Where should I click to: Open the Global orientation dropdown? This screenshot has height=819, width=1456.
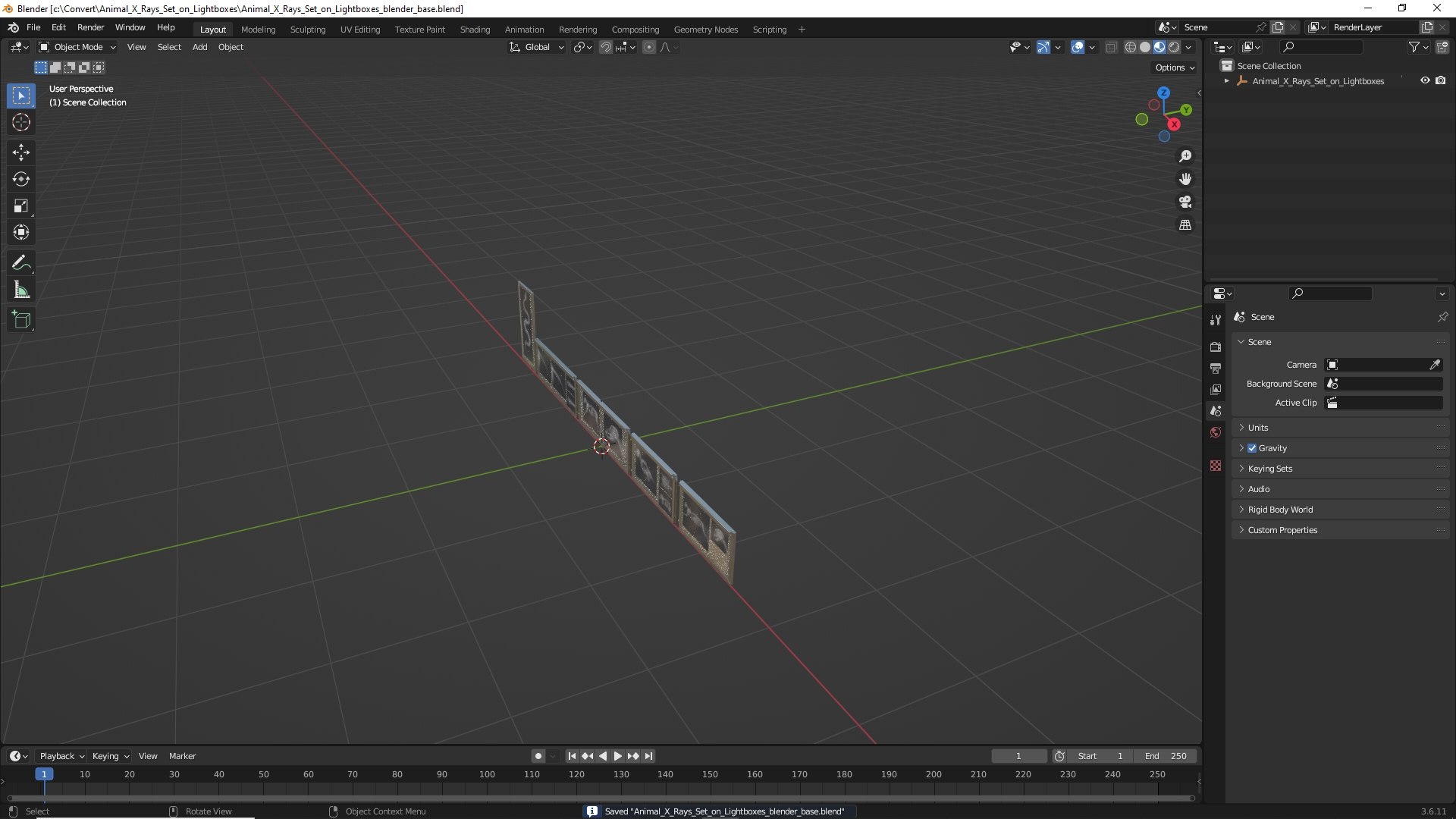(x=537, y=47)
